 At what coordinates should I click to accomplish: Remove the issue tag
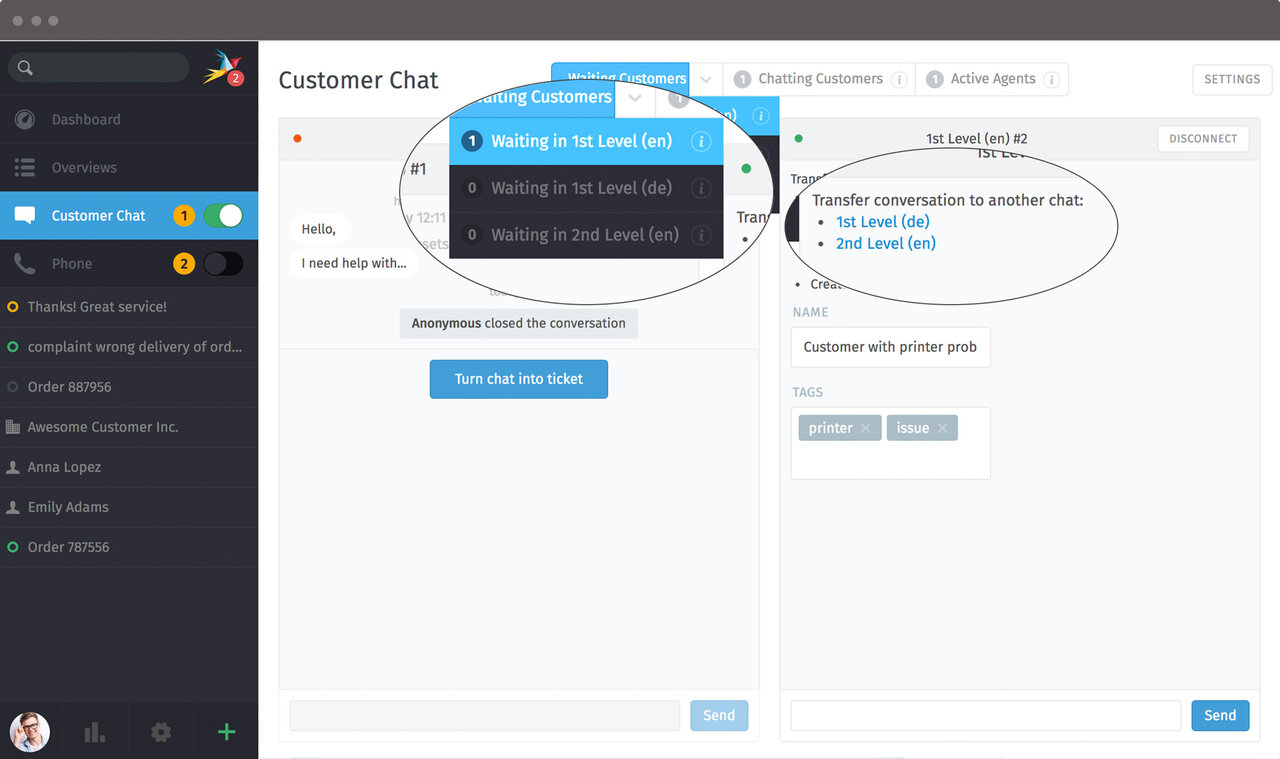942,428
